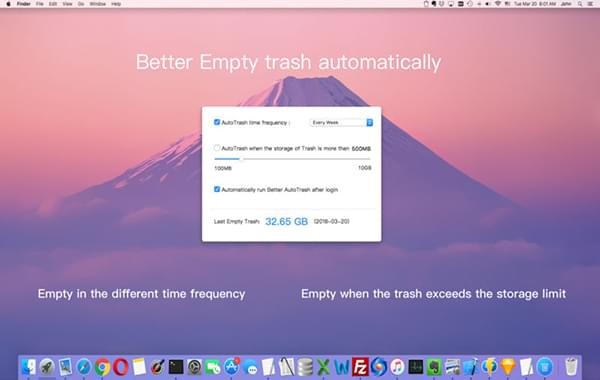
Task: Open Spotlight search magnifier
Action: coord(580,4)
